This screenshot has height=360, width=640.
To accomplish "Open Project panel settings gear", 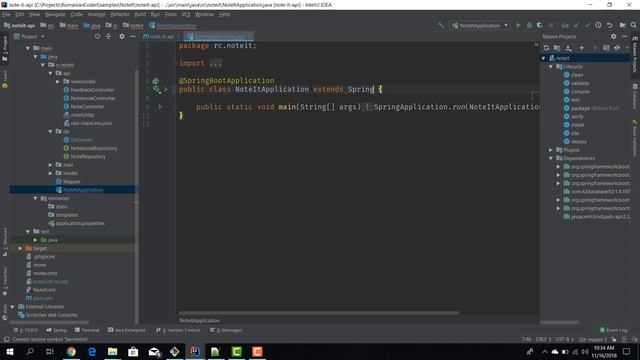I will pos(122,36).
